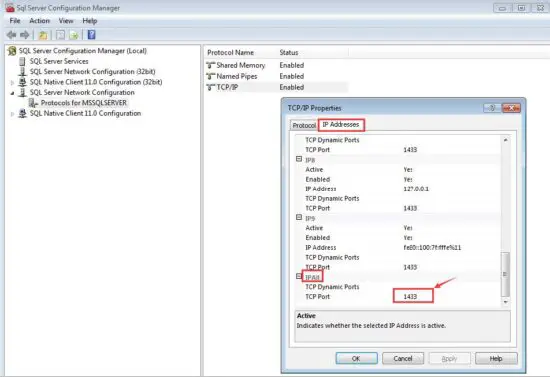Click the IP9 IP Address fe80 value

432,248
